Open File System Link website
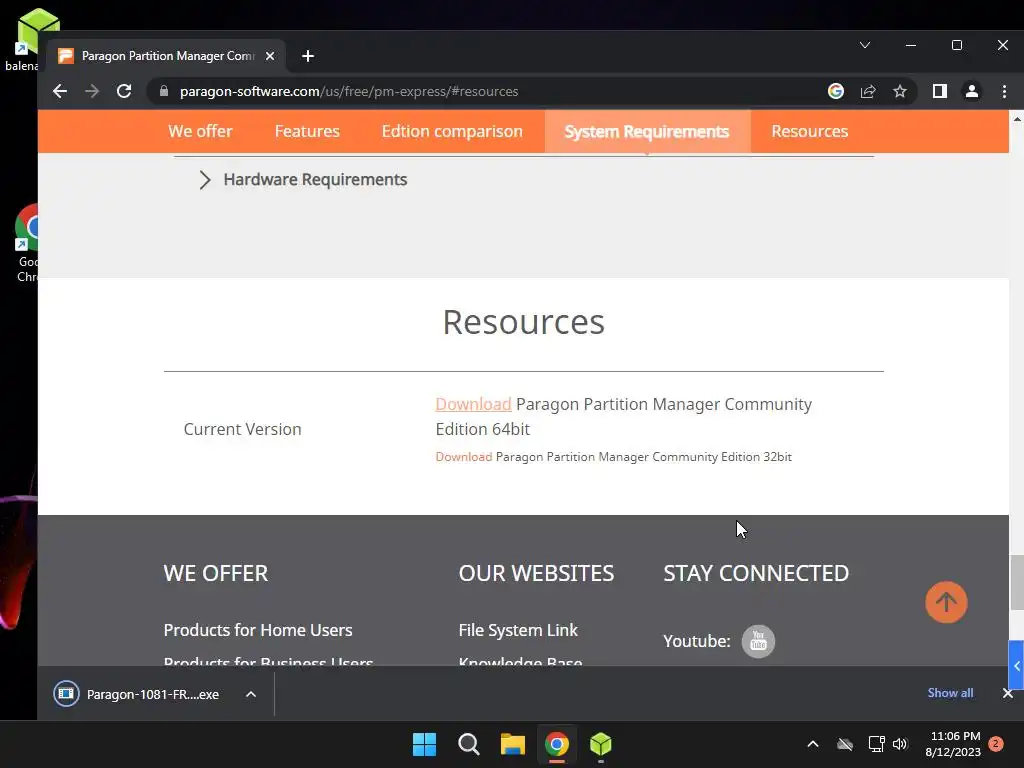The width and height of the screenshot is (1024, 768). point(518,630)
